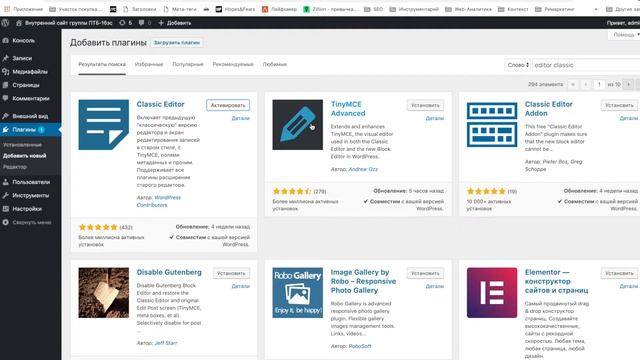Click the Страницы pages icon
This screenshot has height=360, width=640.
[6, 85]
